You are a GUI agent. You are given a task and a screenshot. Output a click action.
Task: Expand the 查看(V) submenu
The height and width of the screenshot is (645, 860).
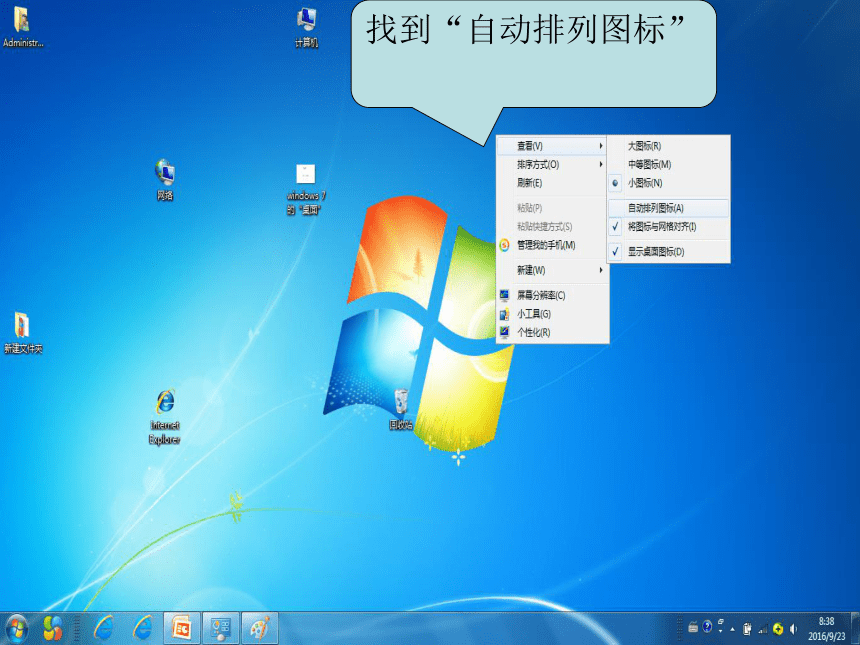552,146
